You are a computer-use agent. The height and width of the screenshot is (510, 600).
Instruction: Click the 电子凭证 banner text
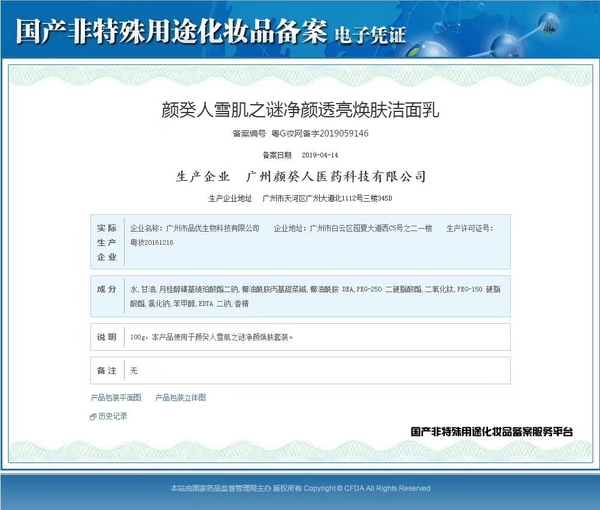pyautogui.click(x=370, y=35)
